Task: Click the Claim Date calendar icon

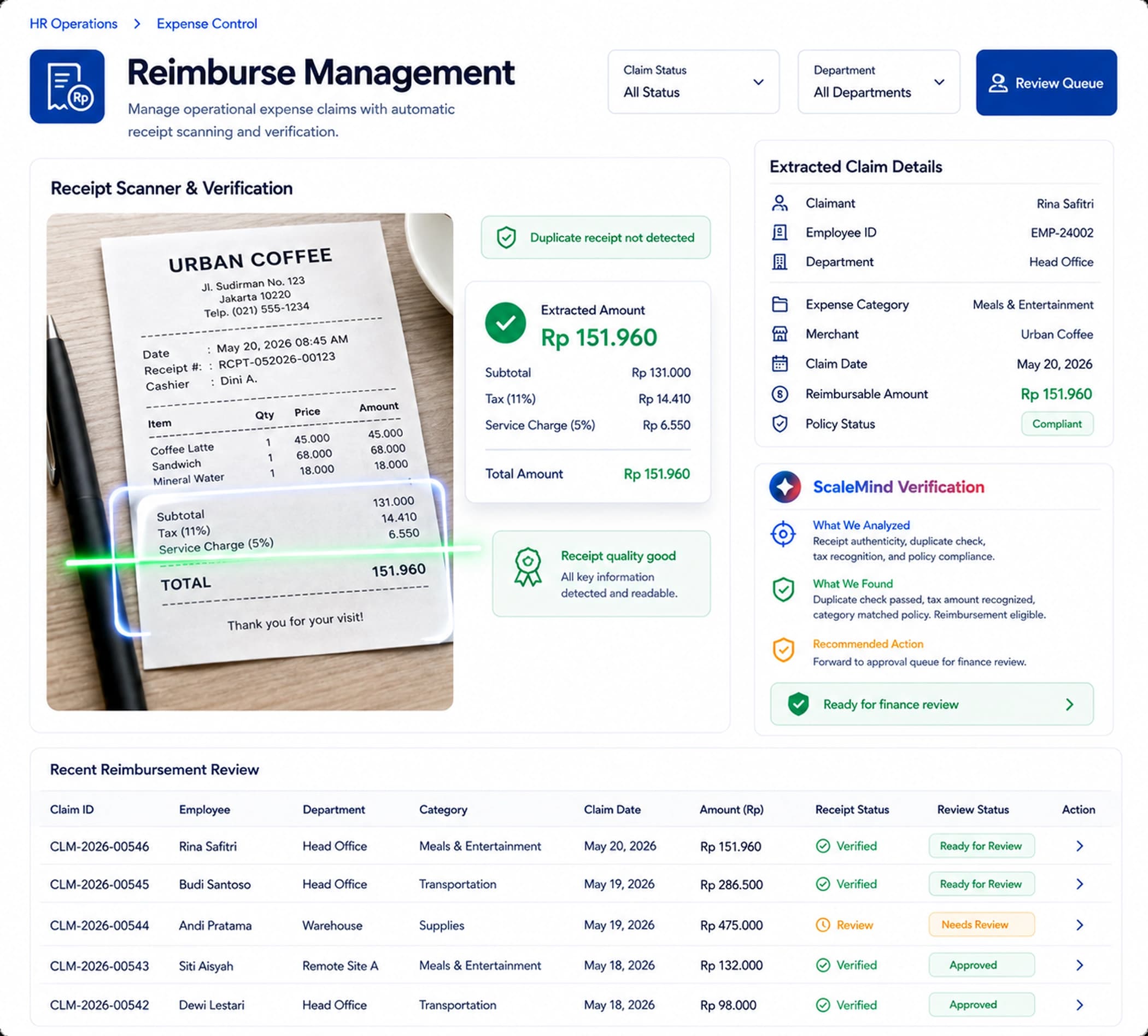Action: pyautogui.click(x=780, y=364)
